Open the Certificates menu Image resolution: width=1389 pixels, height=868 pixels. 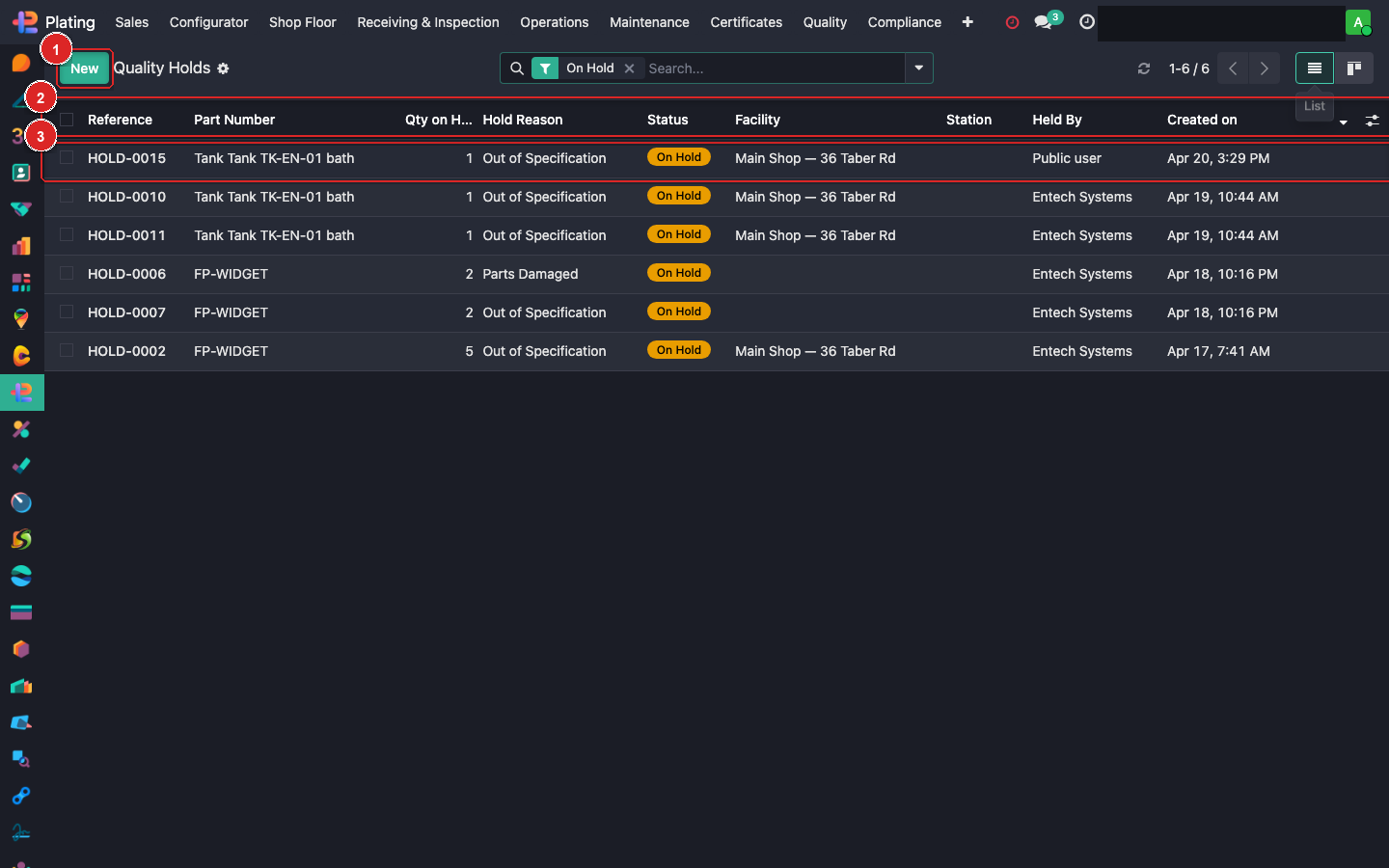click(746, 22)
